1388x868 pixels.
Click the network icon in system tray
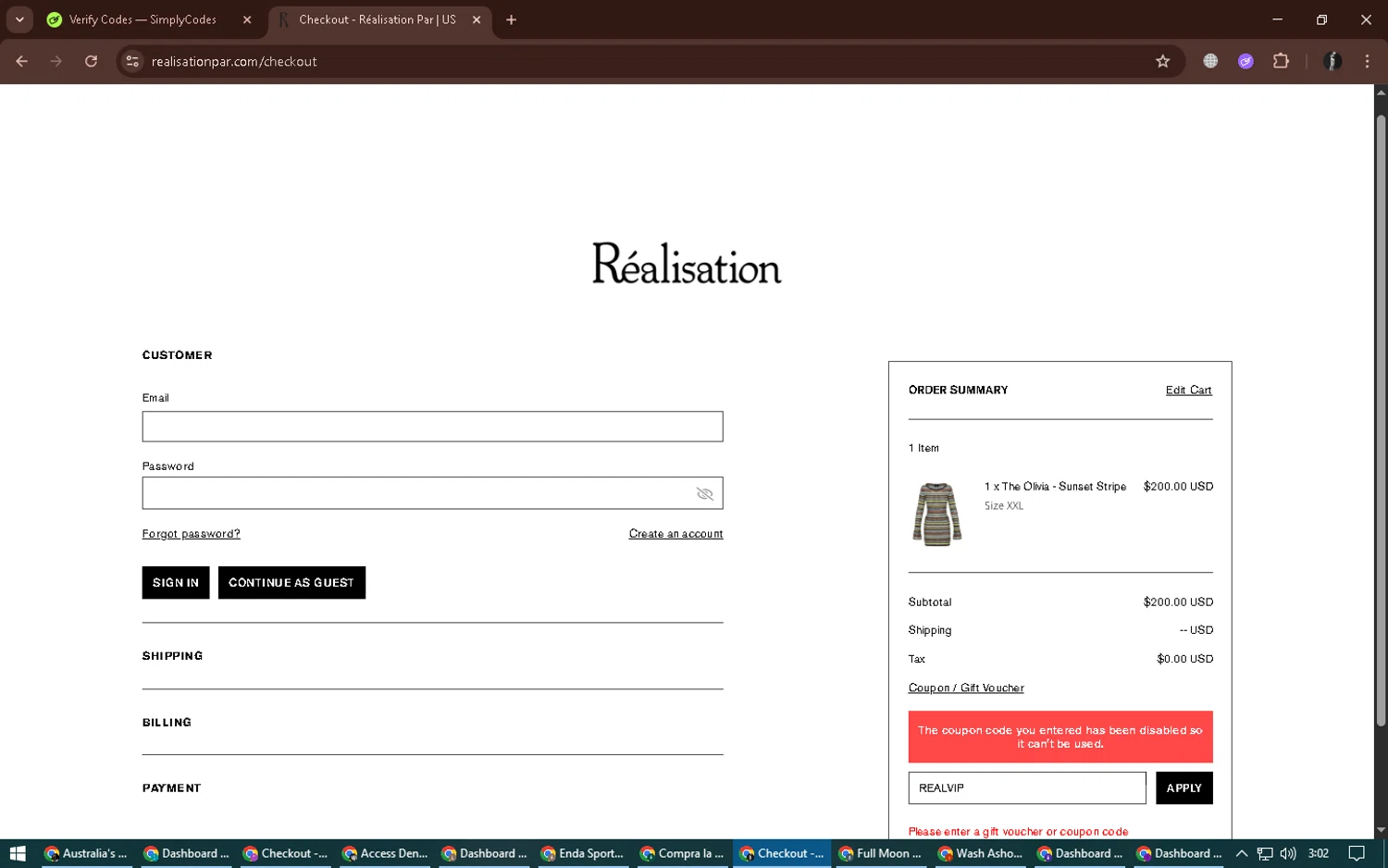pyautogui.click(x=1265, y=853)
